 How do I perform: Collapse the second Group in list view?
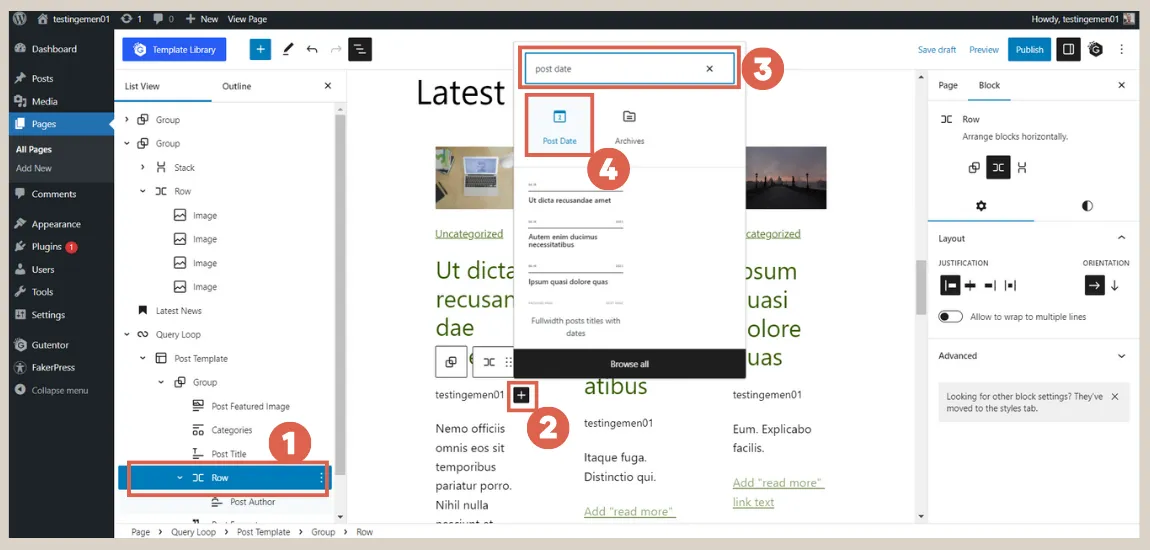(126, 144)
